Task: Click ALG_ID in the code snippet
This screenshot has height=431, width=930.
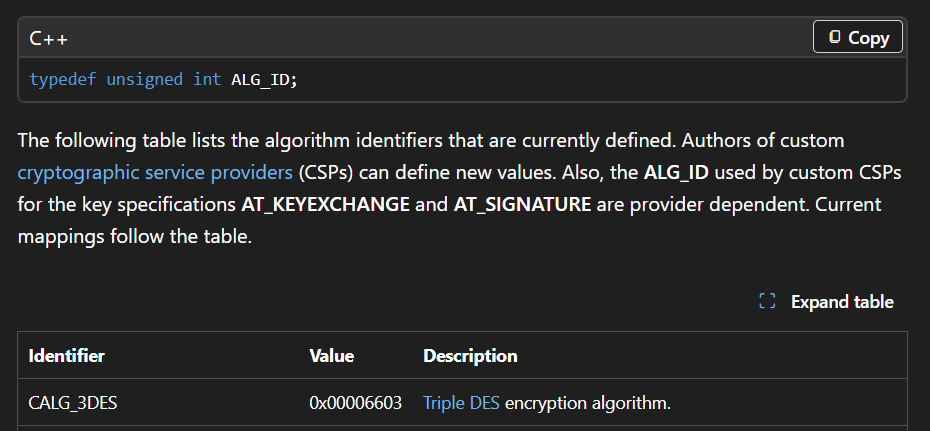Action: [260, 79]
